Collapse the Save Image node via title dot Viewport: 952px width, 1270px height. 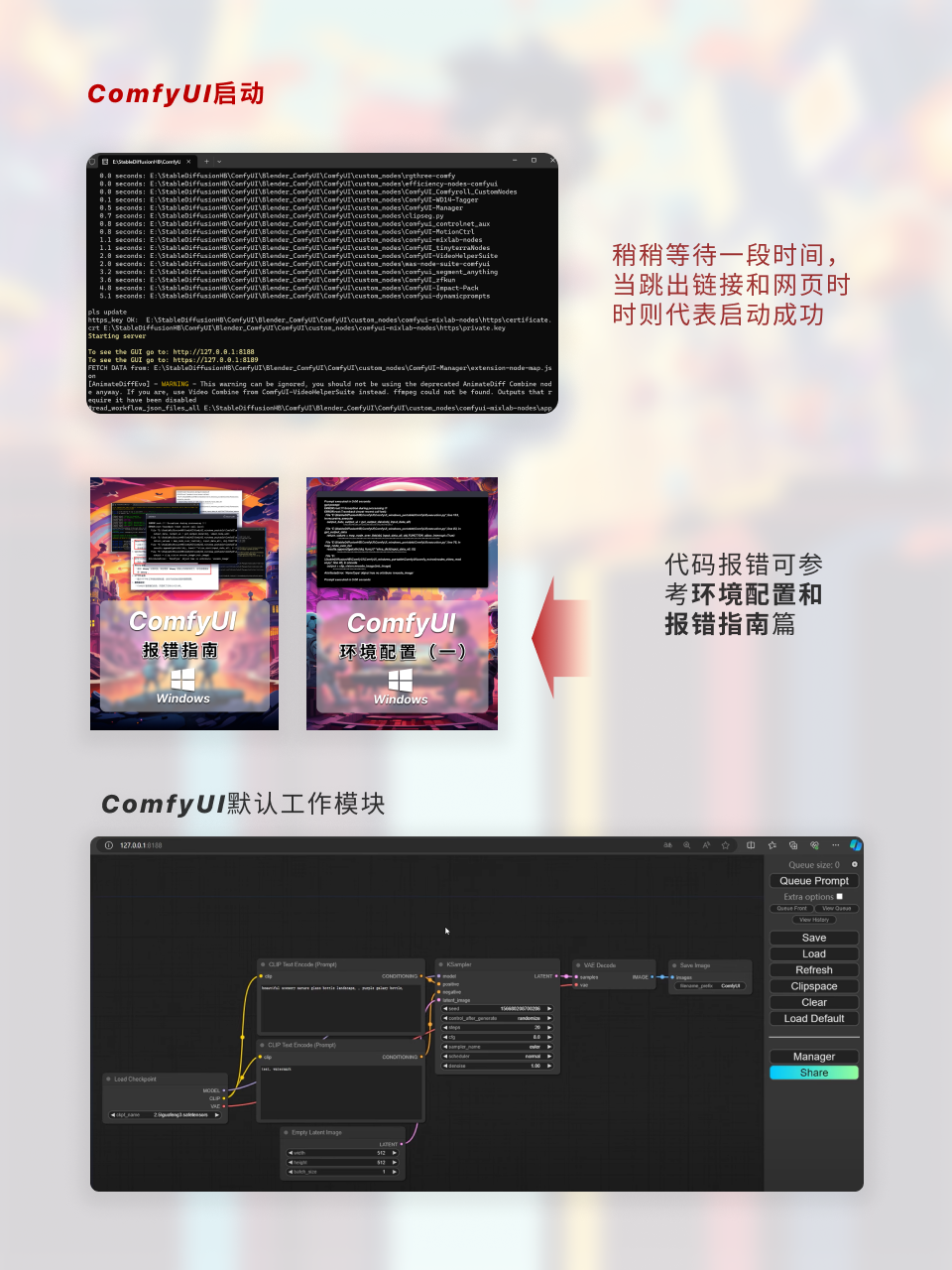click(x=674, y=965)
